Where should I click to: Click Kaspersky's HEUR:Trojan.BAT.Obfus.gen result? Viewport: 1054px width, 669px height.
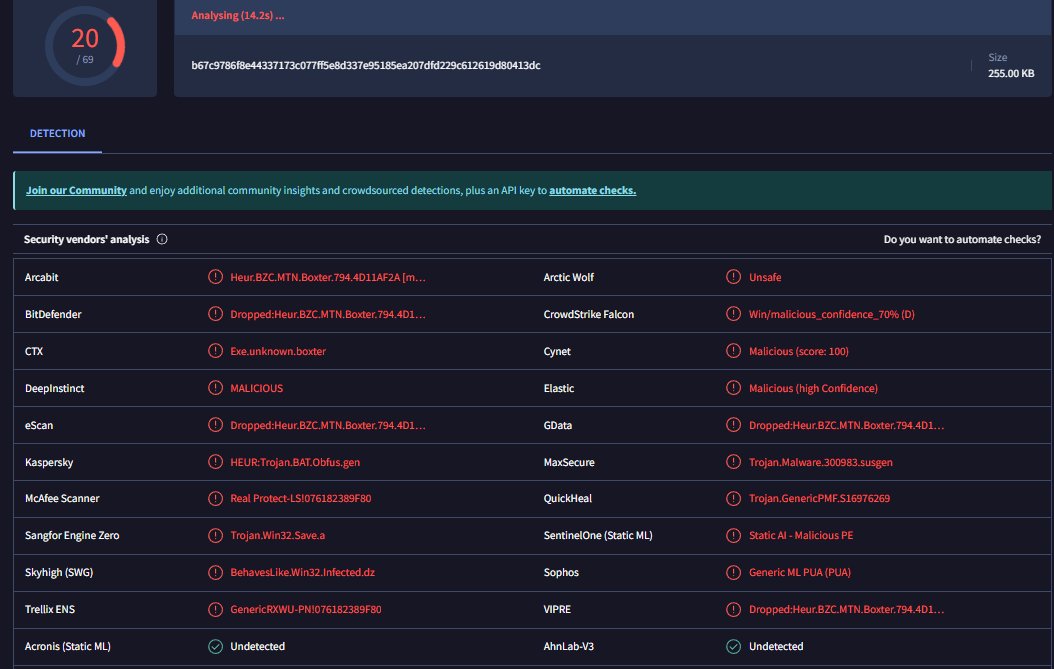[x=295, y=462]
